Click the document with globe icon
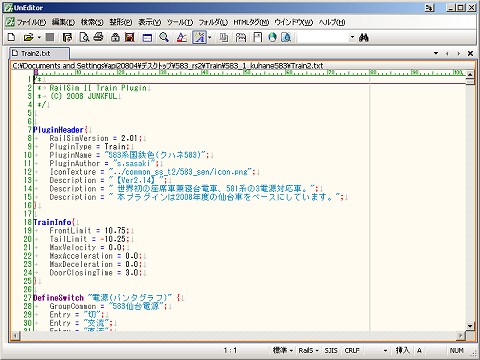The height and width of the screenshot is (360, 480). click(286, 37)
